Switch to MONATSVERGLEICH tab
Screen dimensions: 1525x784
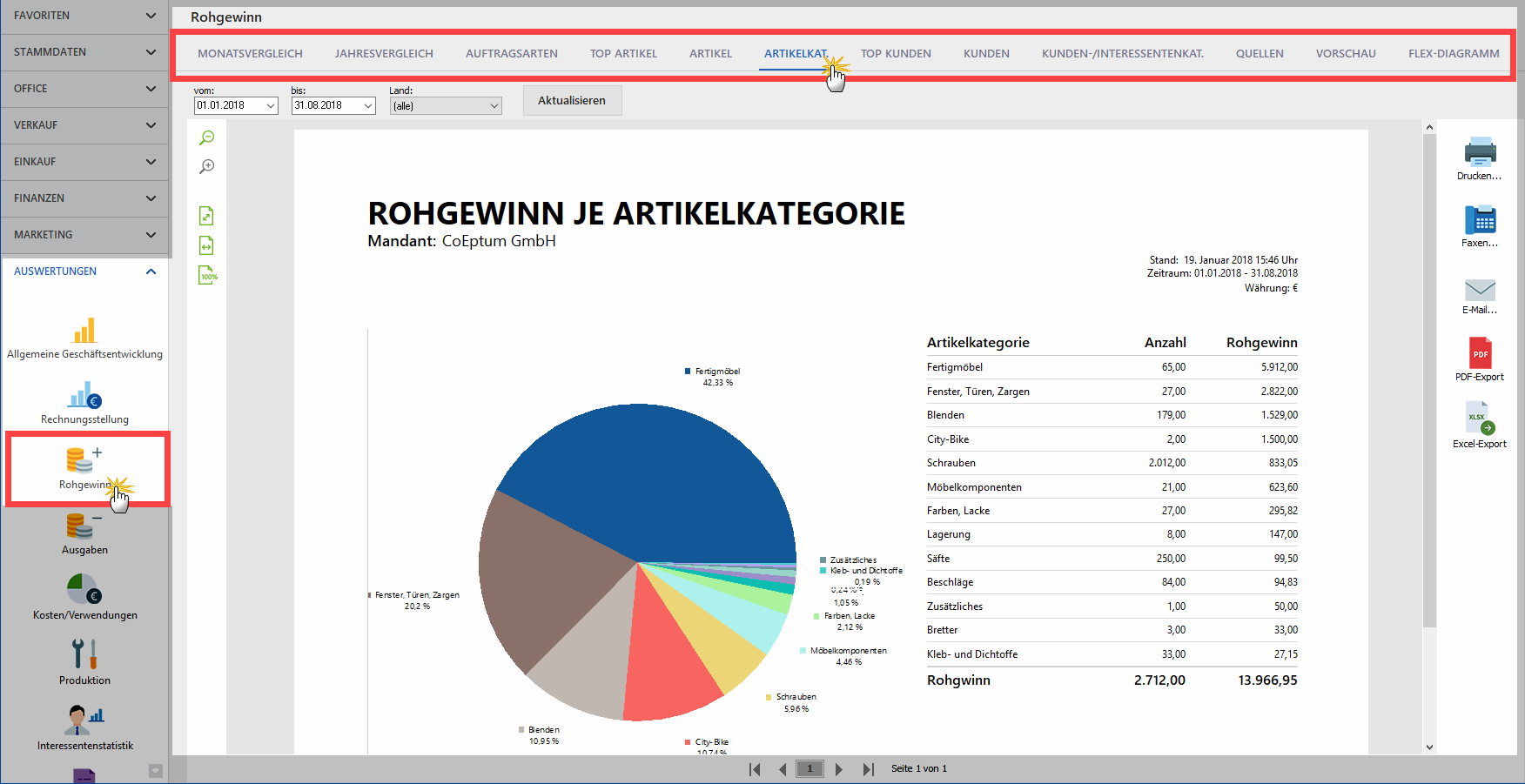(x=250, y=54)
